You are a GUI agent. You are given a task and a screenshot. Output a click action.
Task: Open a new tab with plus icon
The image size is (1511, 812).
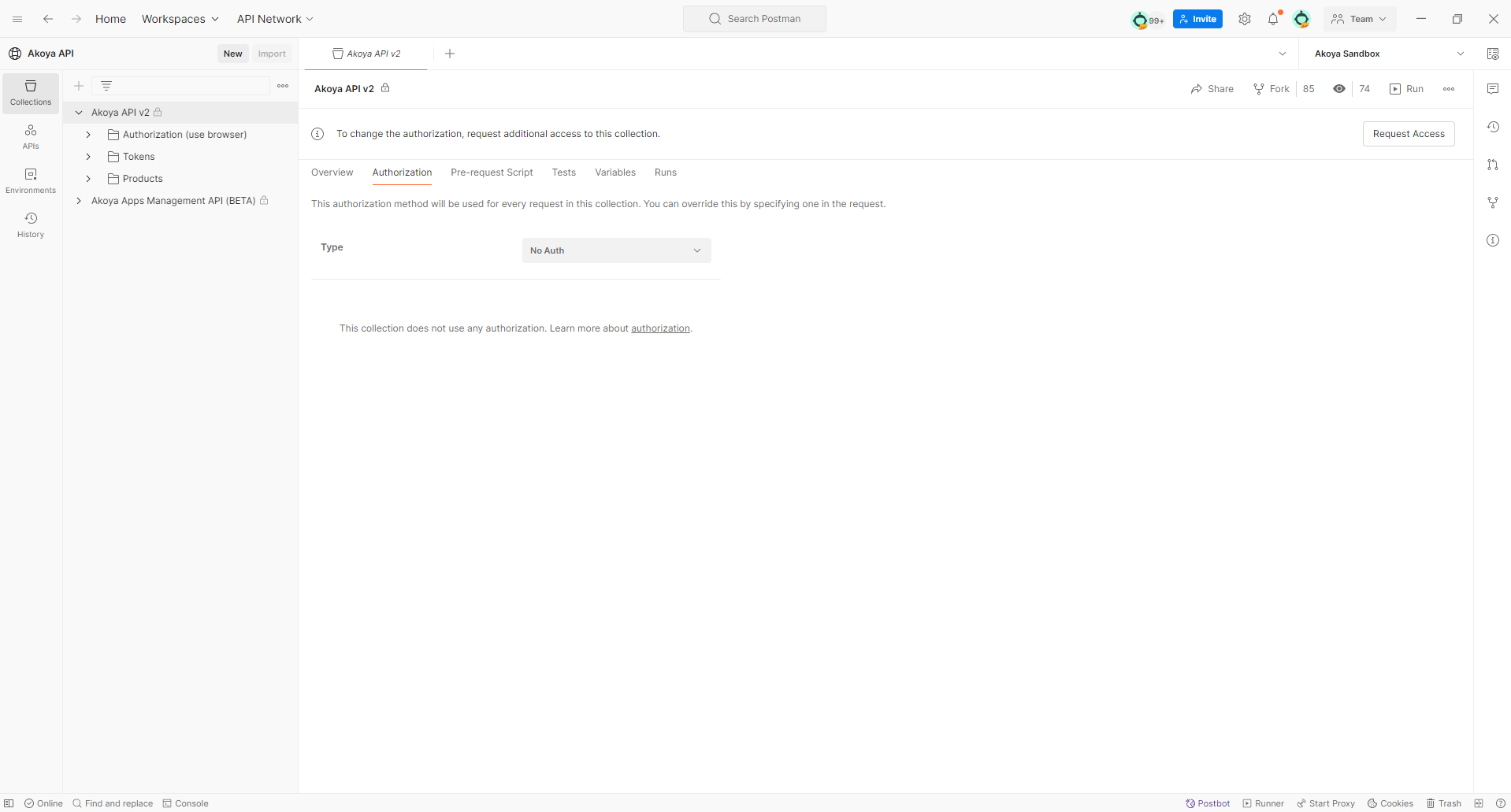pos(450,54)
